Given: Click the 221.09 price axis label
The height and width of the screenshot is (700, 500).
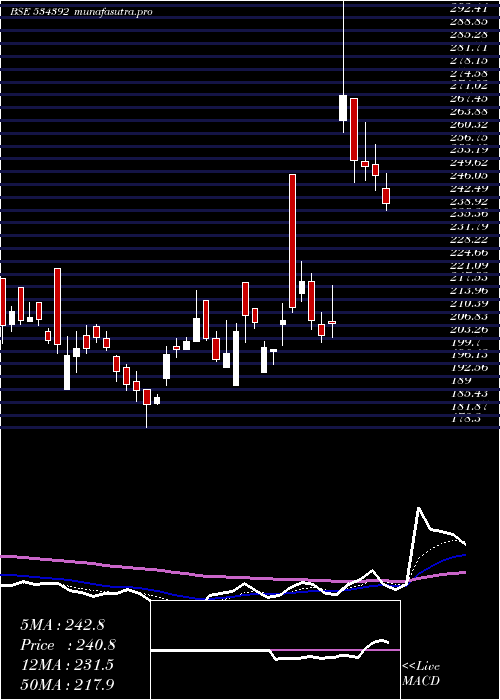Looking at the screenshot, I should click(x=470, y=266).
